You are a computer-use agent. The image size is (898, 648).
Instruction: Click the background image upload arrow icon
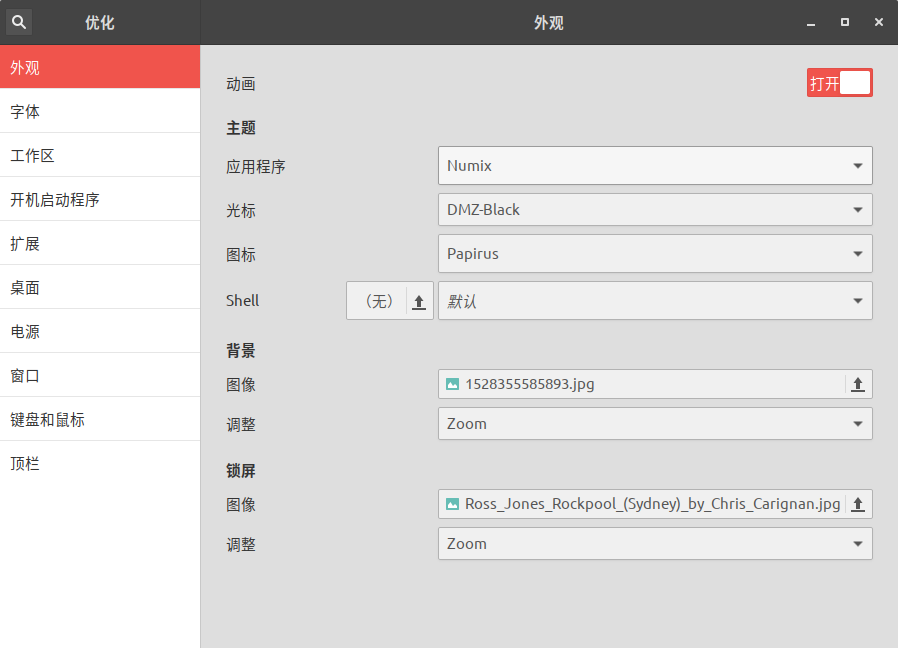point(857,384)
